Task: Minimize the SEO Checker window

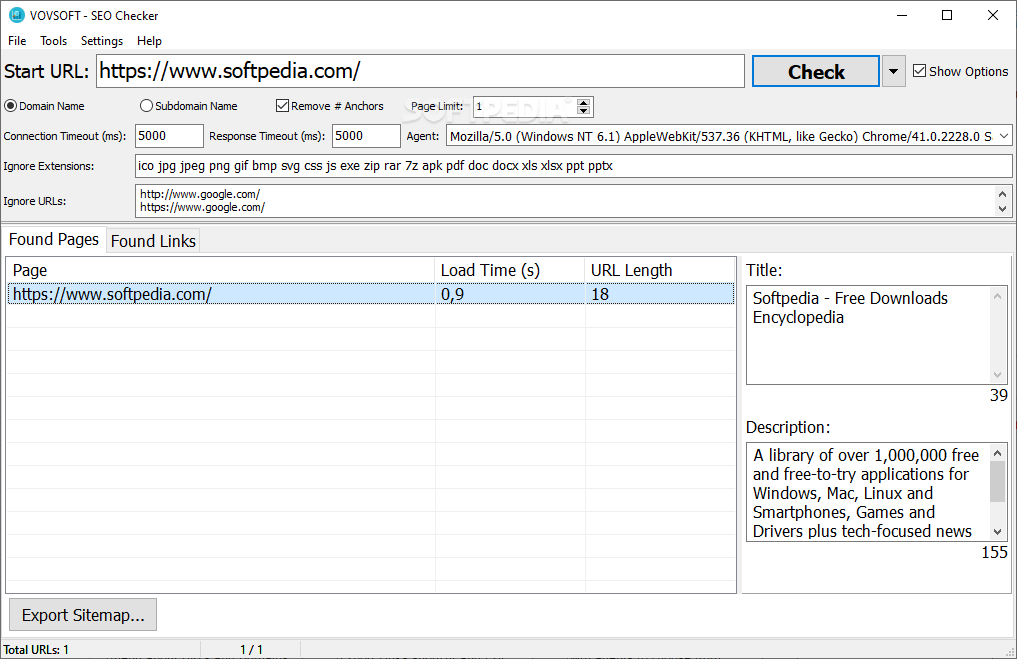Action: click(902, 15)
